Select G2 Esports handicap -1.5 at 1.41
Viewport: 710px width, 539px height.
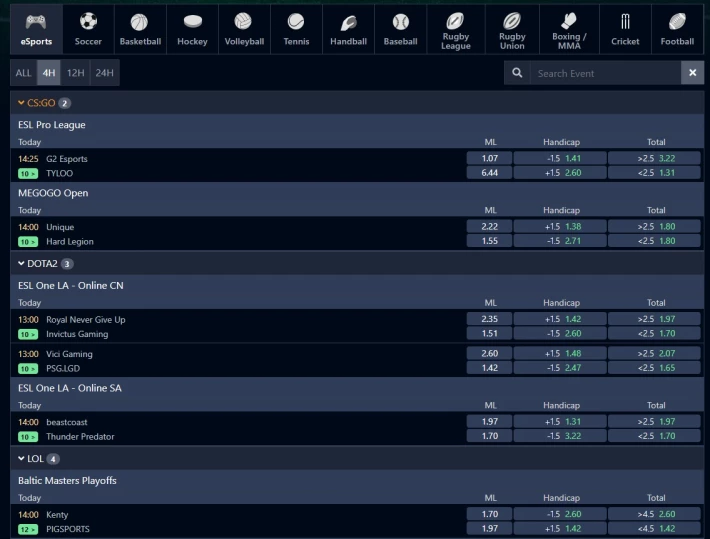click(560, 158)
